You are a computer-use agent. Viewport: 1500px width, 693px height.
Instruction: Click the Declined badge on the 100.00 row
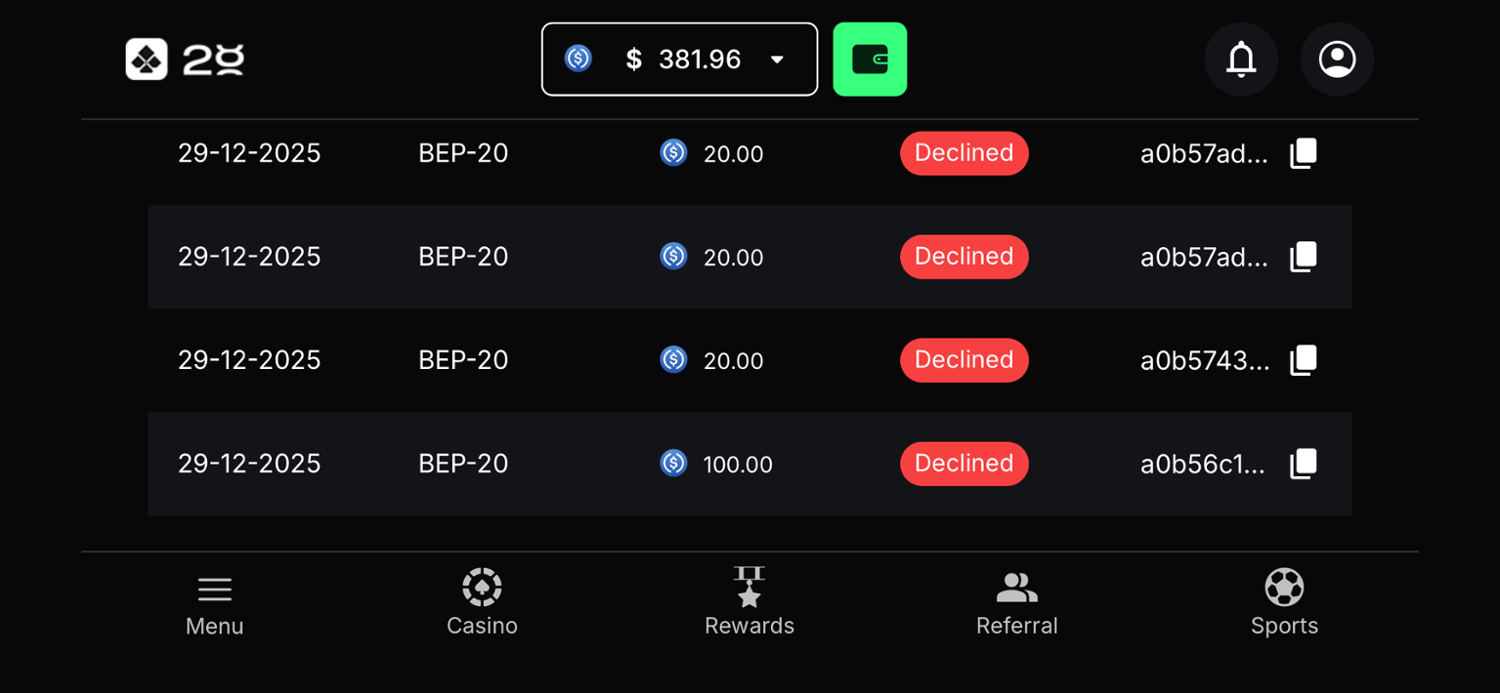coord(964,464)
